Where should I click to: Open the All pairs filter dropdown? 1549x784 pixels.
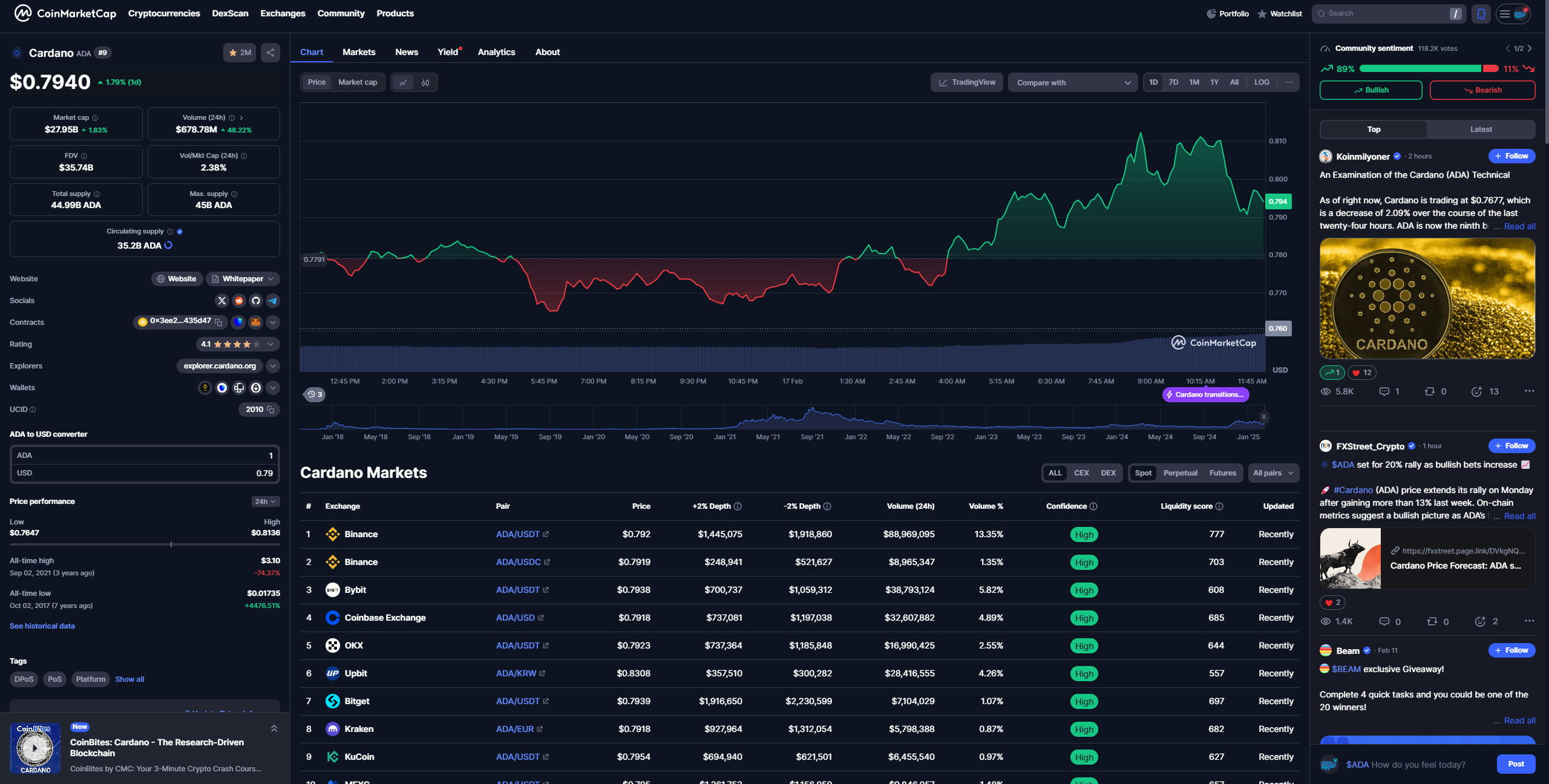pos(1272,473)
